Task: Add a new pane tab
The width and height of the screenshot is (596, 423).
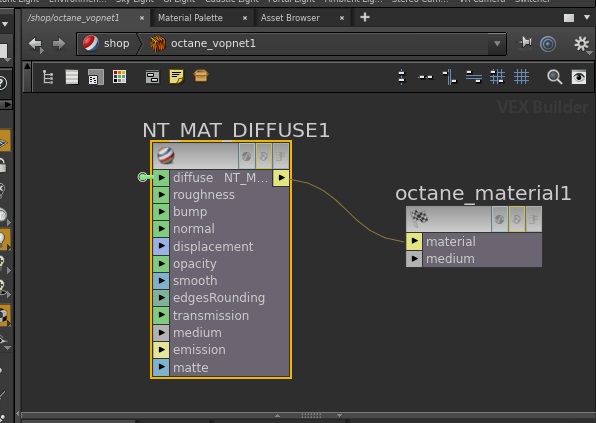Action: [365, 17]
